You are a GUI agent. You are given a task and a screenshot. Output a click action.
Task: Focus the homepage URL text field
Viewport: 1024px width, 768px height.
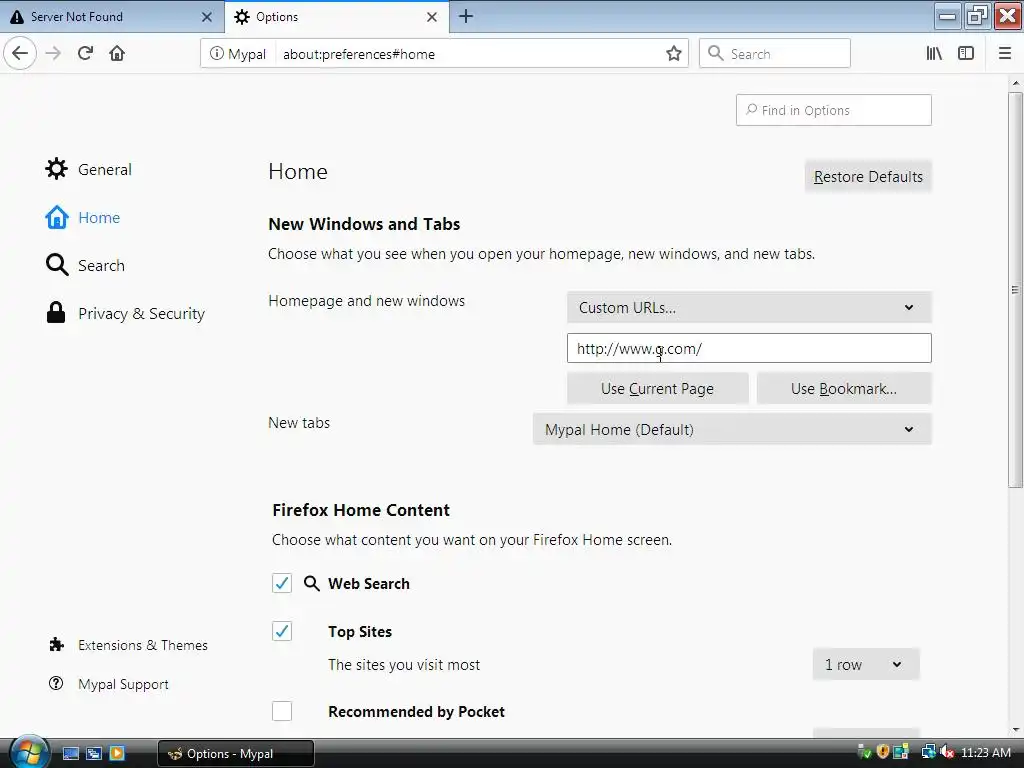coord(749,348)
